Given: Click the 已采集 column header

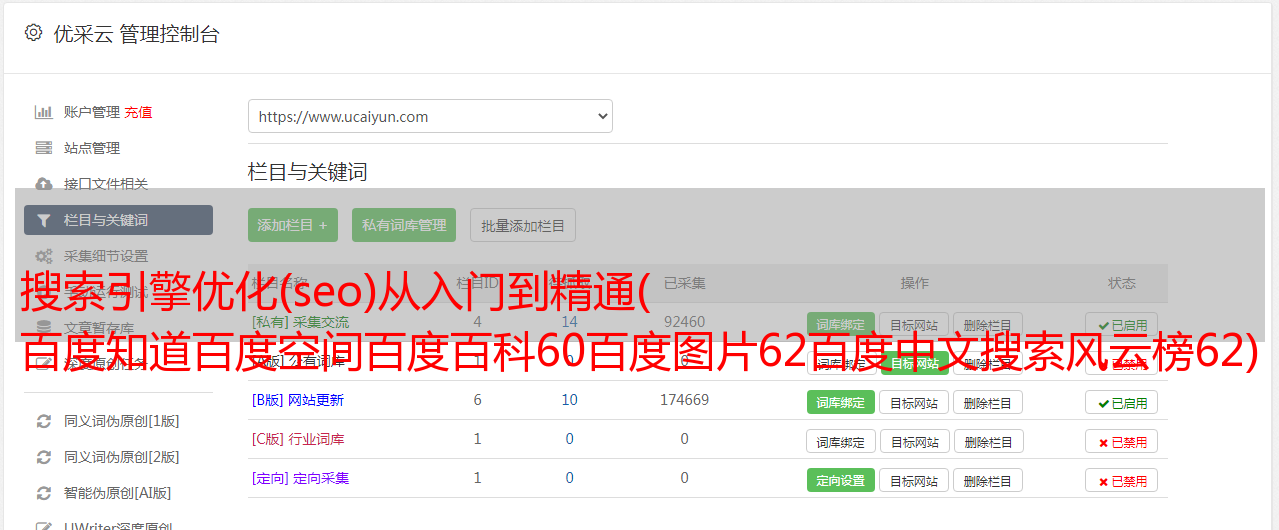Looking at the screenshot, I should [x=684, y=283].
